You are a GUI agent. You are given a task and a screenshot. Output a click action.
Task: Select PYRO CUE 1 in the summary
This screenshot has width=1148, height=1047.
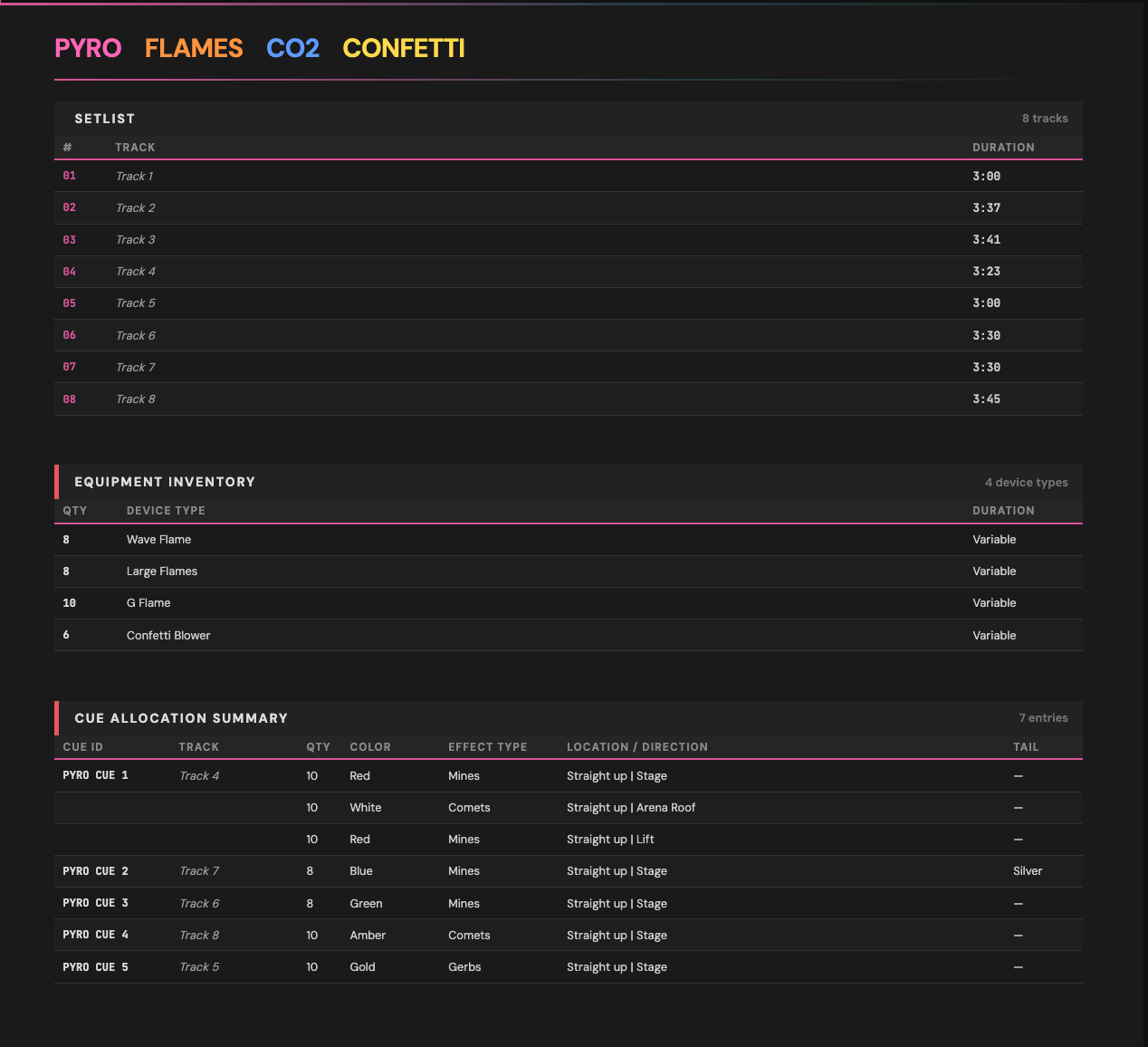tap(94, 775)
